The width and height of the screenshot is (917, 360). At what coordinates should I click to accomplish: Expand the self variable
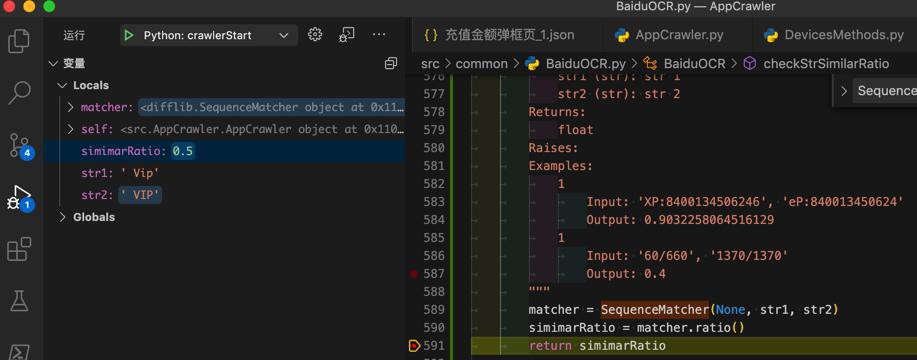[x=71, y=129]
